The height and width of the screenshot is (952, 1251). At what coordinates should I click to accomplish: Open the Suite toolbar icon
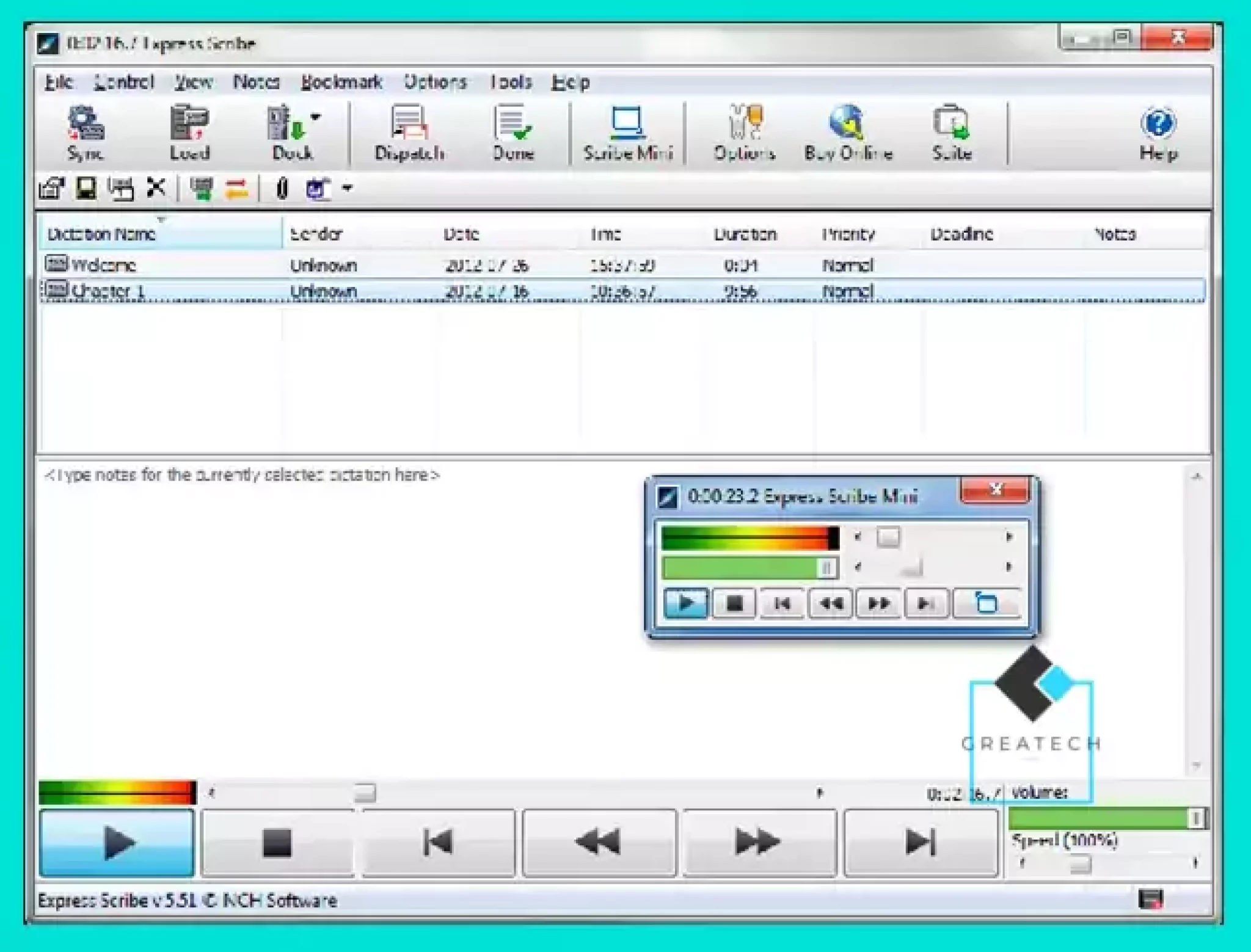[952, 133]
